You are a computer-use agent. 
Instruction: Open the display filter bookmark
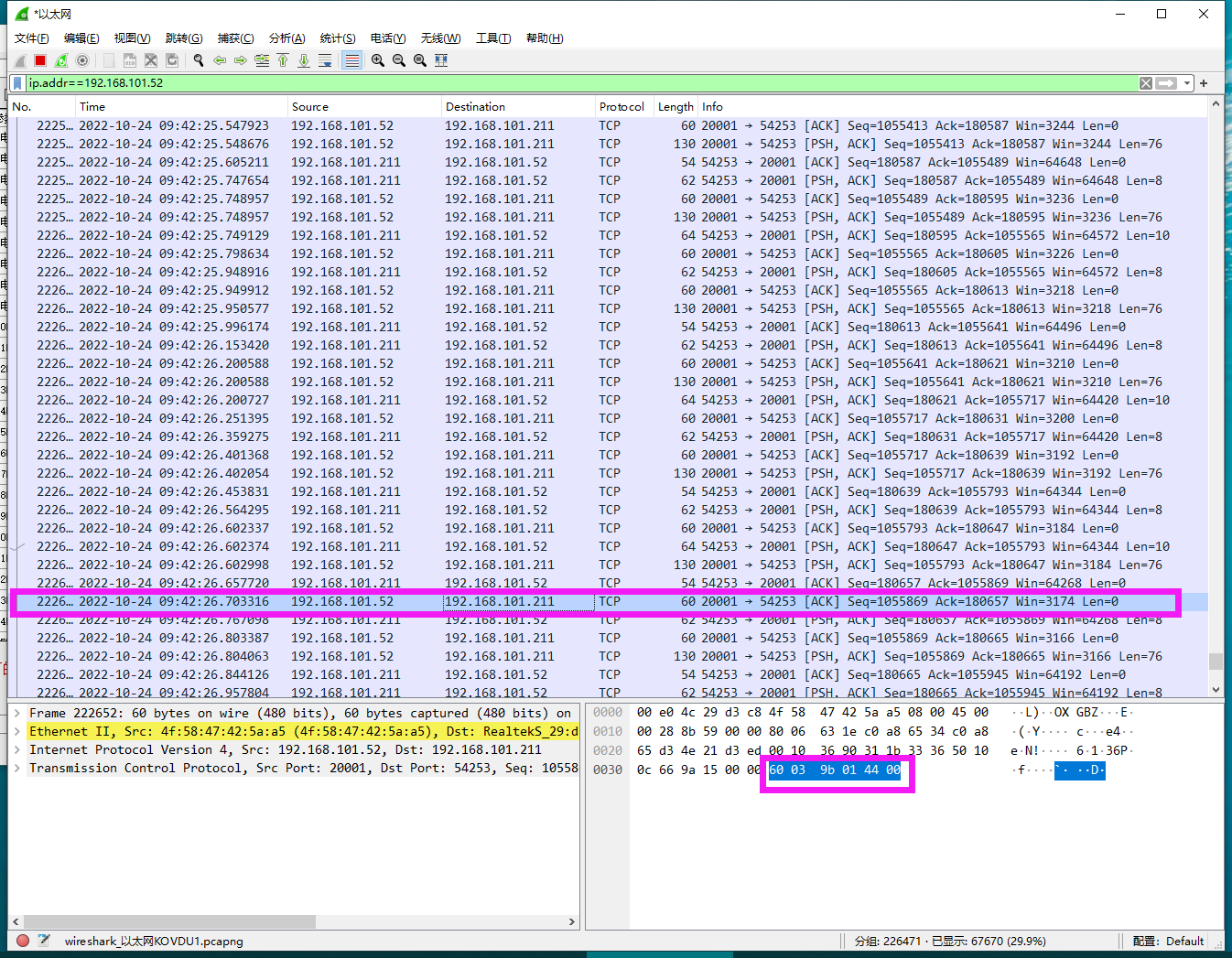coord(17,83)
